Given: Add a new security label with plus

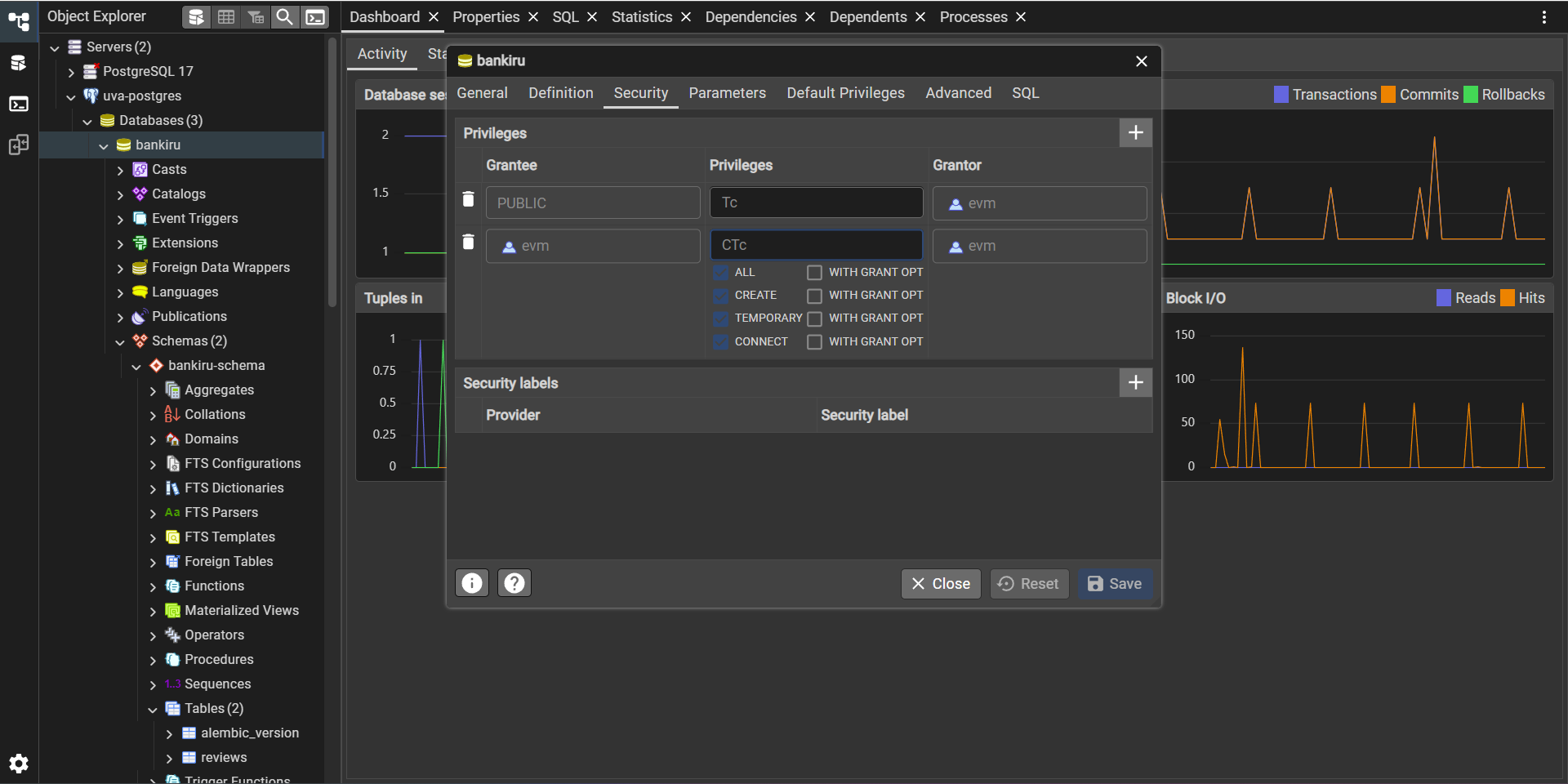Looking at the screenshot, I should [x=1135, y=382].
